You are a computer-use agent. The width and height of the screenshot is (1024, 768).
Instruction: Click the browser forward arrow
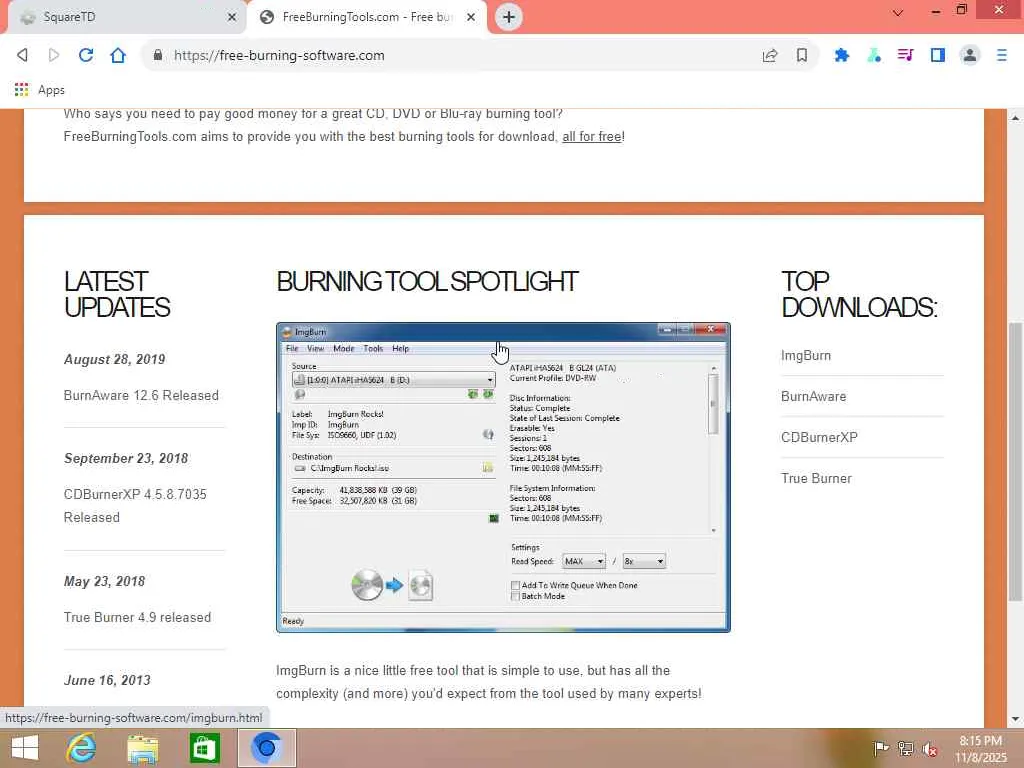click(x=54, y=56)
